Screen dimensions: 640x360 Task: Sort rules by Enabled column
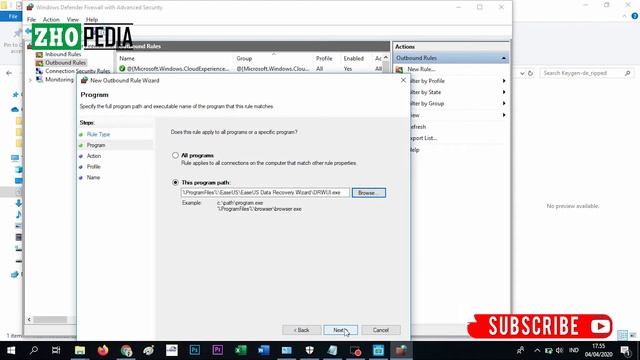click(353, 58)
